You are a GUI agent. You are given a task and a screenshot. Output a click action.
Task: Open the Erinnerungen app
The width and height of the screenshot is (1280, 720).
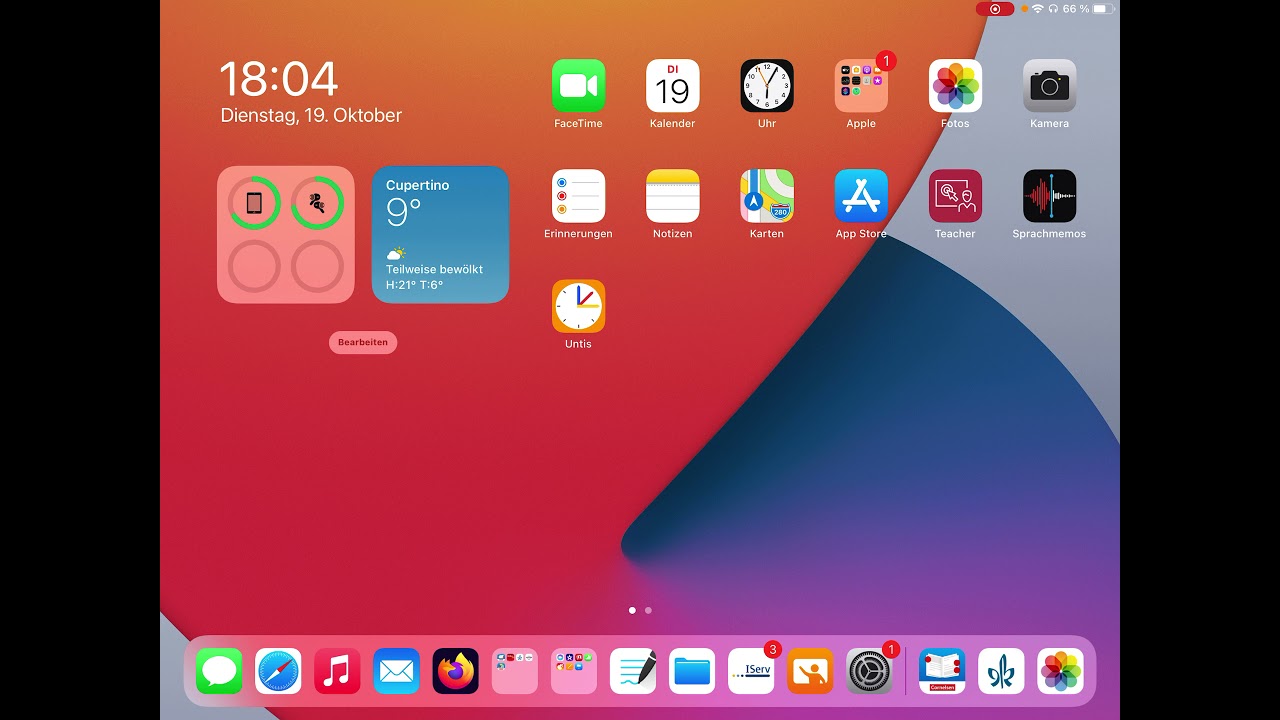578,196
